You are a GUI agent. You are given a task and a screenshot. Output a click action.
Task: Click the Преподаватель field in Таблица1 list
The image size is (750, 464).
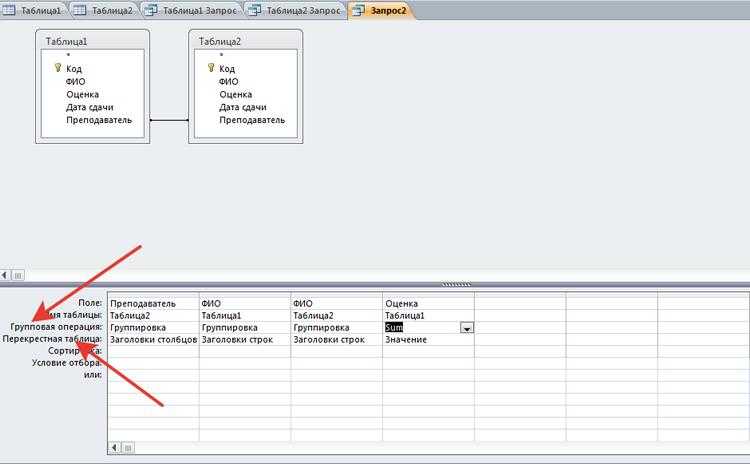[99, 120]
